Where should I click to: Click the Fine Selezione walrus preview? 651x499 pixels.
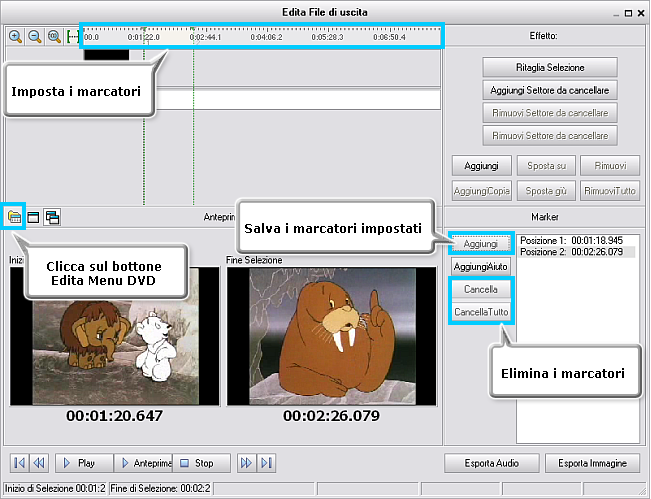coord(332,336)
